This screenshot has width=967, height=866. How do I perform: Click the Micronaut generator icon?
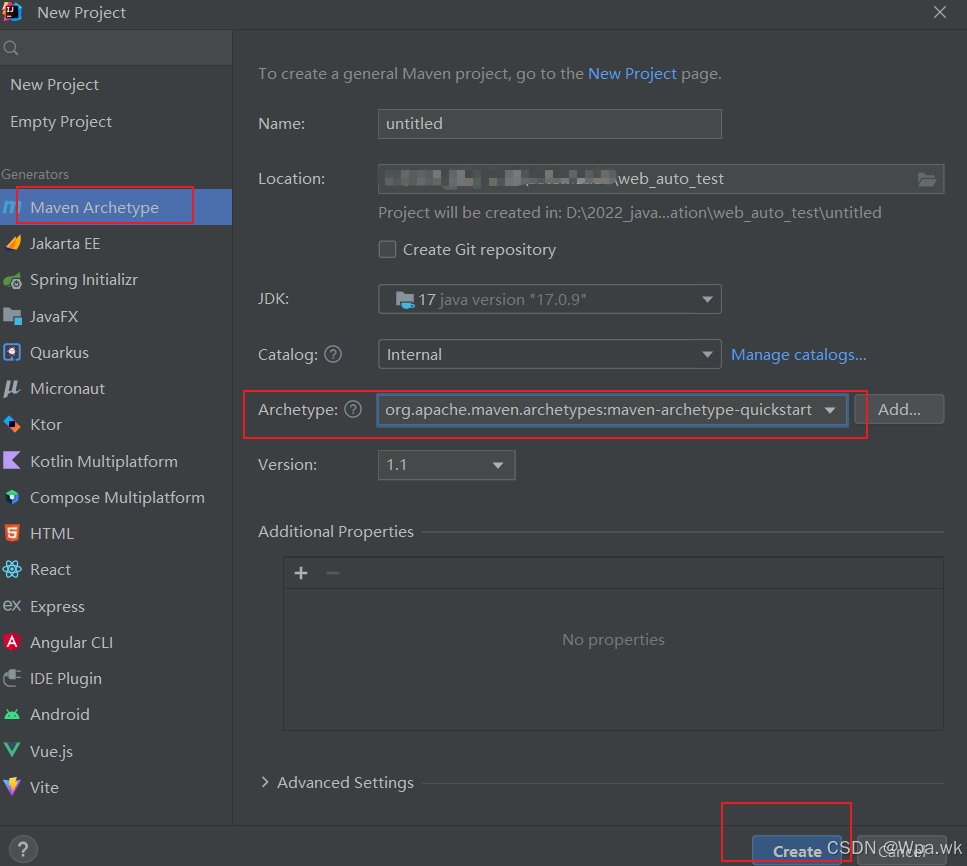click(12, 389)
